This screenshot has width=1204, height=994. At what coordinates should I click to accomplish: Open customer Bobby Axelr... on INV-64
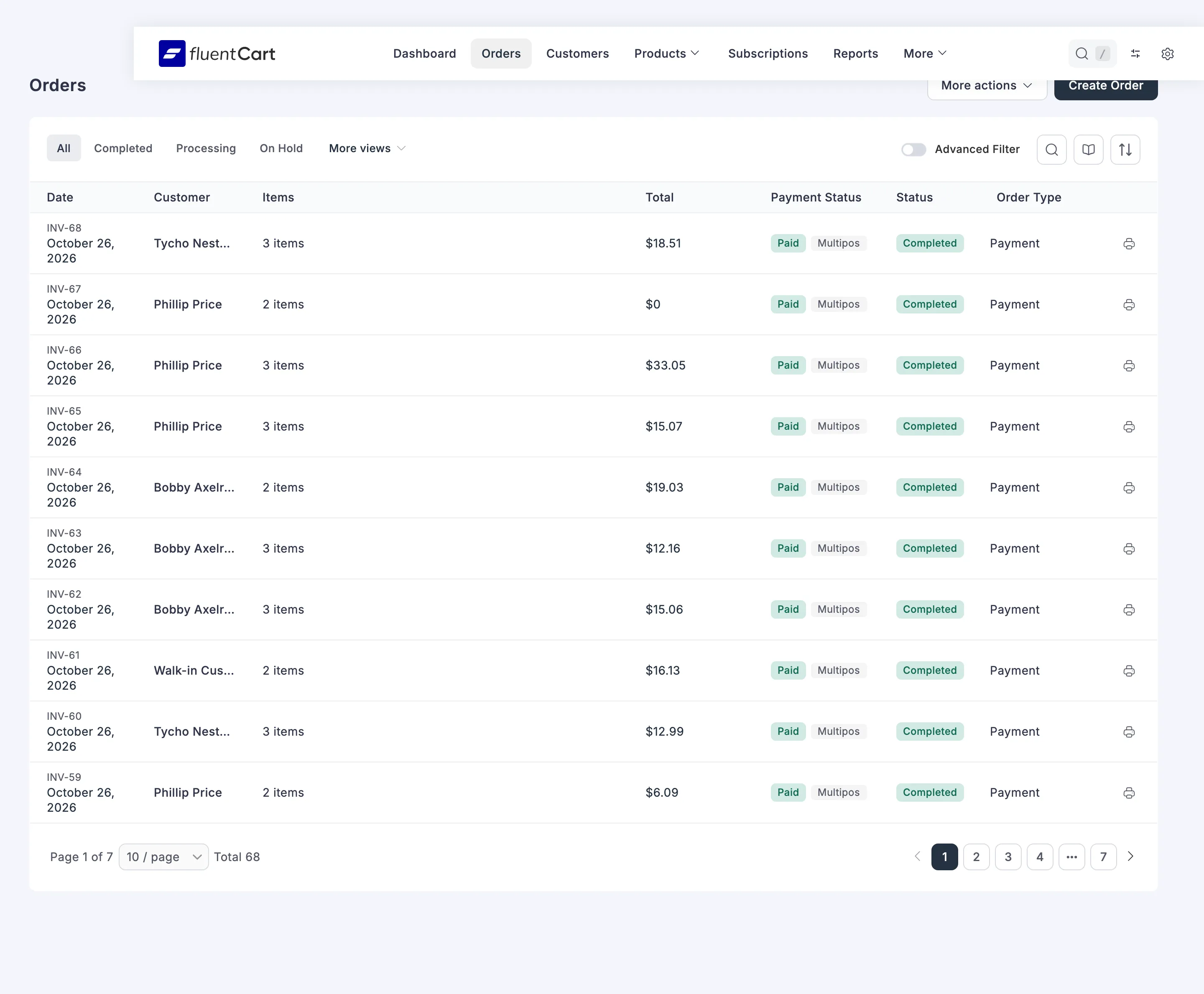coord(194,487)
